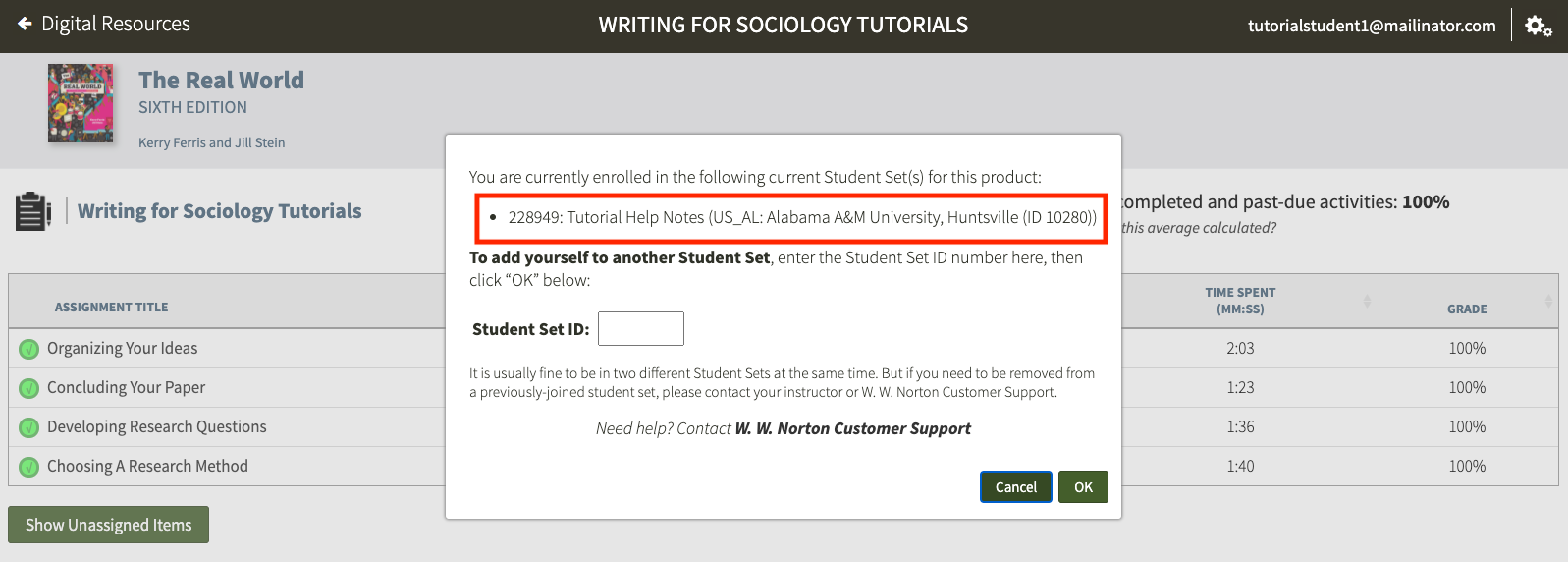Click the tutorialstudent1@mailinator.com account label

1372,26
